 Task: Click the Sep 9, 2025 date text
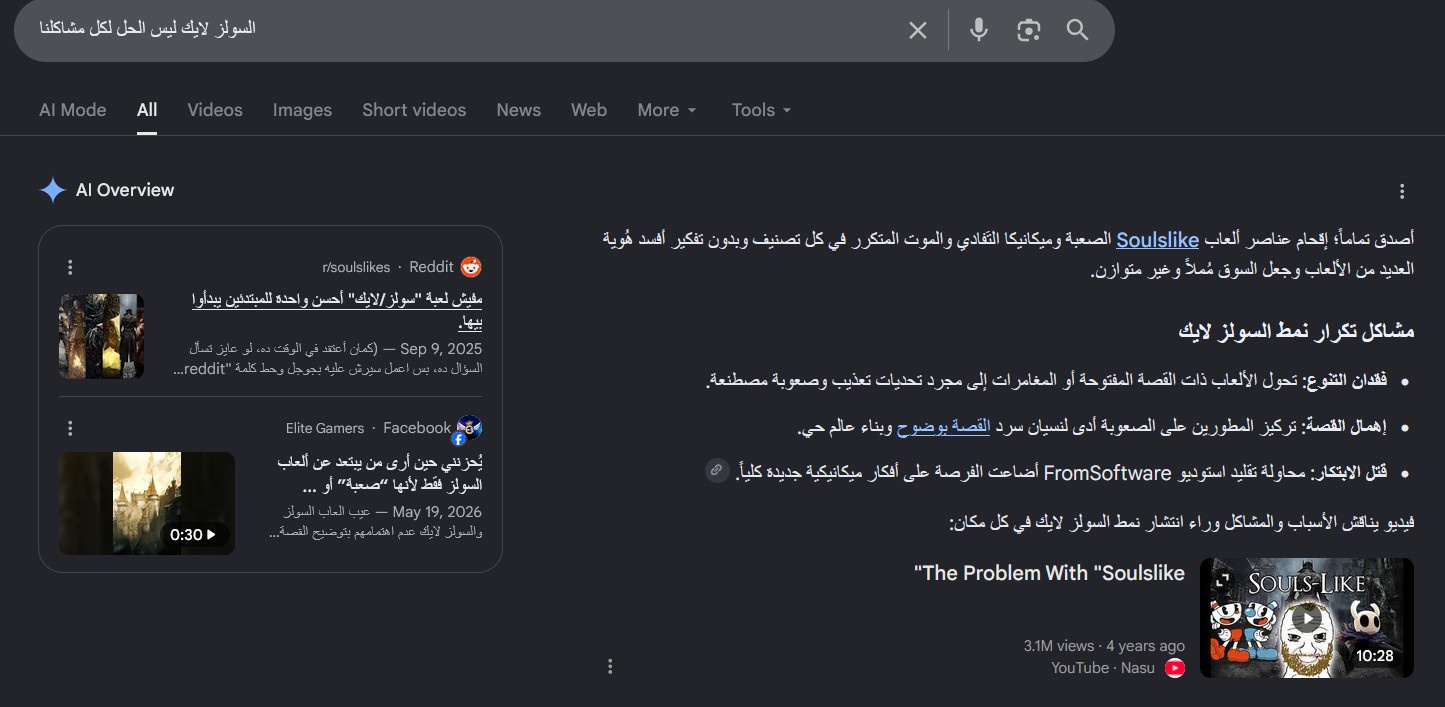click(x=441, y=349)
